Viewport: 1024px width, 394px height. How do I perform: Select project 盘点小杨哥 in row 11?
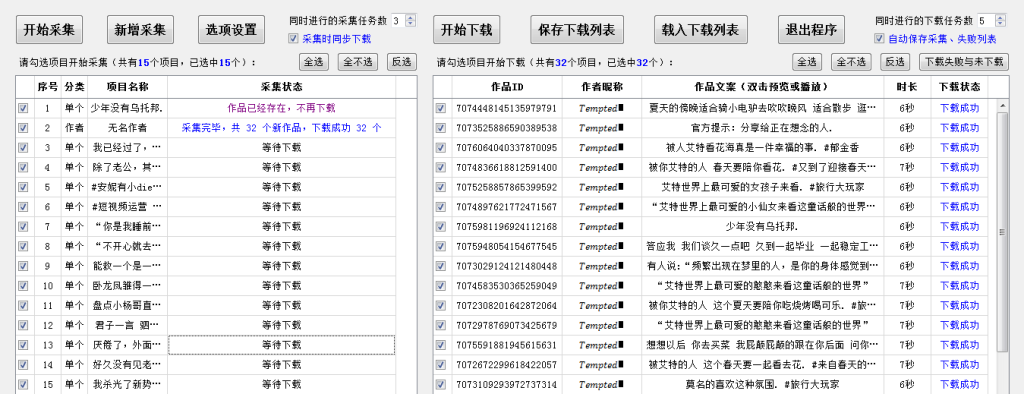pos(127,305)
